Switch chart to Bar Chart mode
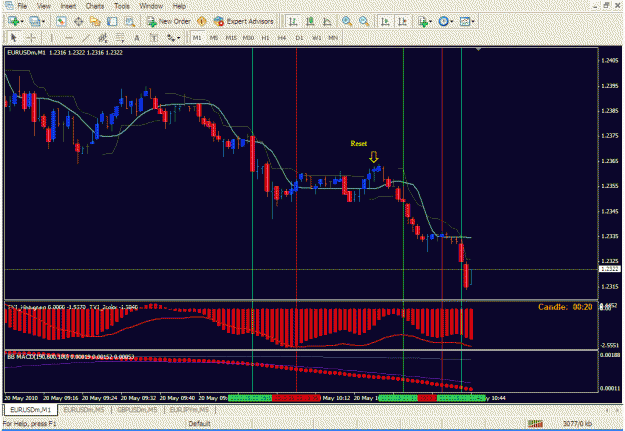Image resolution: width=625 pixels, height=431 pixels. [293, 21]
